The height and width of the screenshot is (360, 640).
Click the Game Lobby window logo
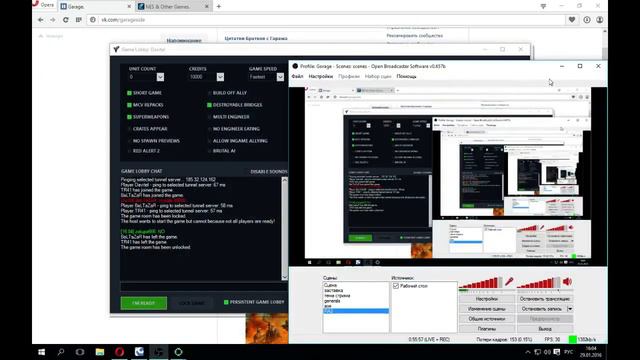click(116, 49)
